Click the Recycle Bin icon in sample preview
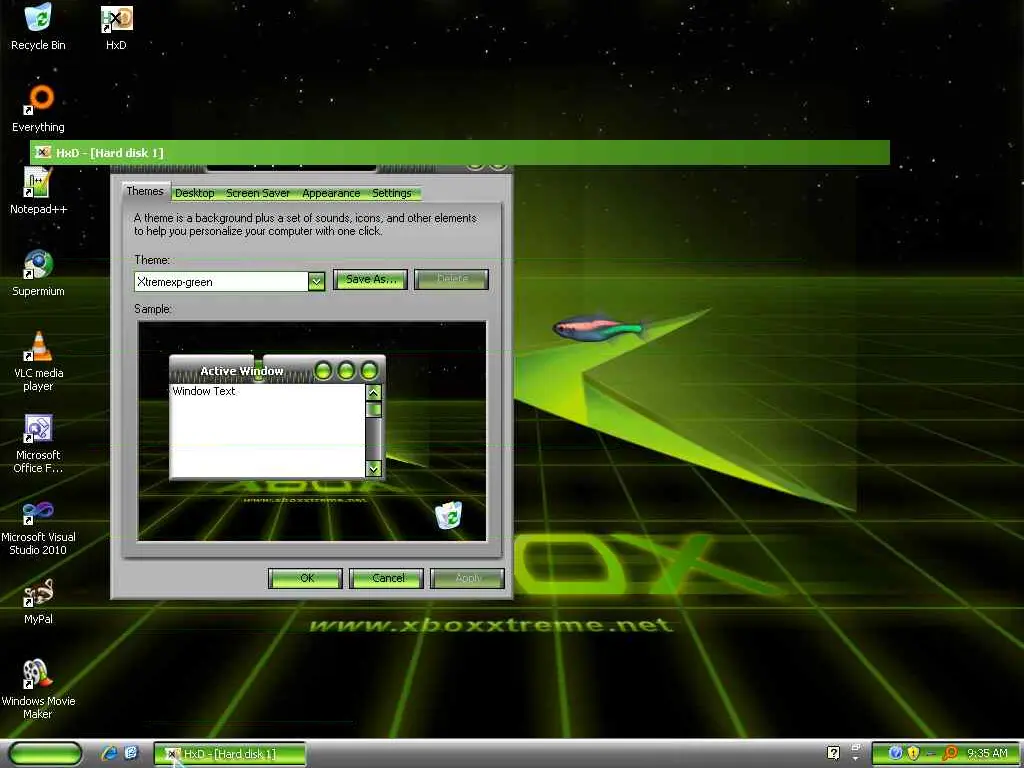This screenshot has height=768, width=1024. [449, 515]
